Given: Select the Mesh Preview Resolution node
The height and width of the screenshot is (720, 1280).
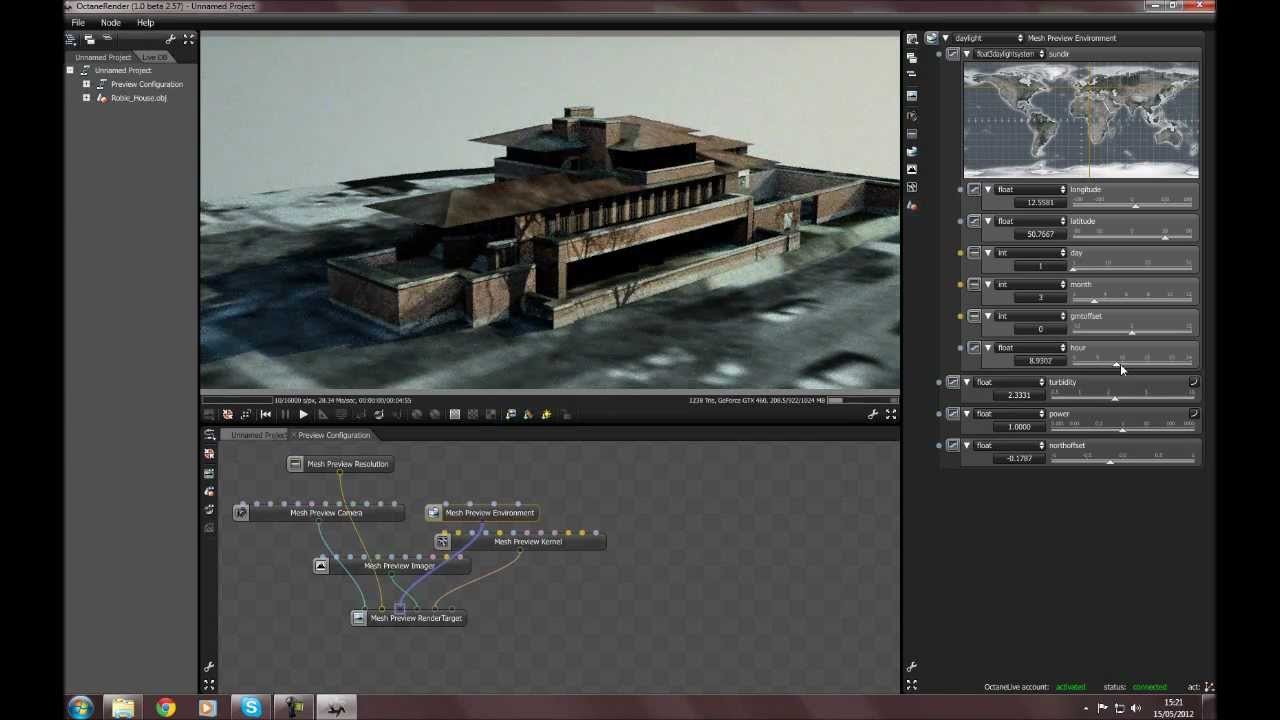Looking at the screenshot, I should (338, 464).
